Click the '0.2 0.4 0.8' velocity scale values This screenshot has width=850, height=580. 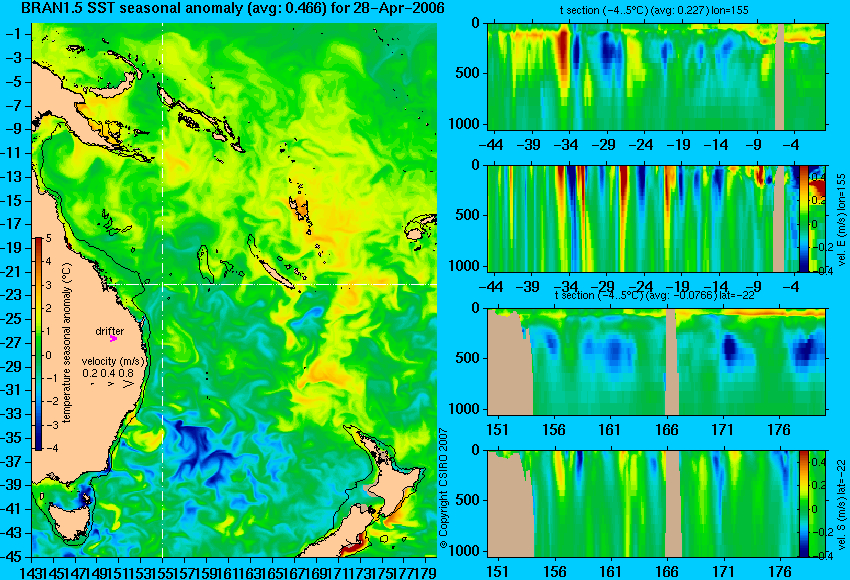(x=108, y=373)
